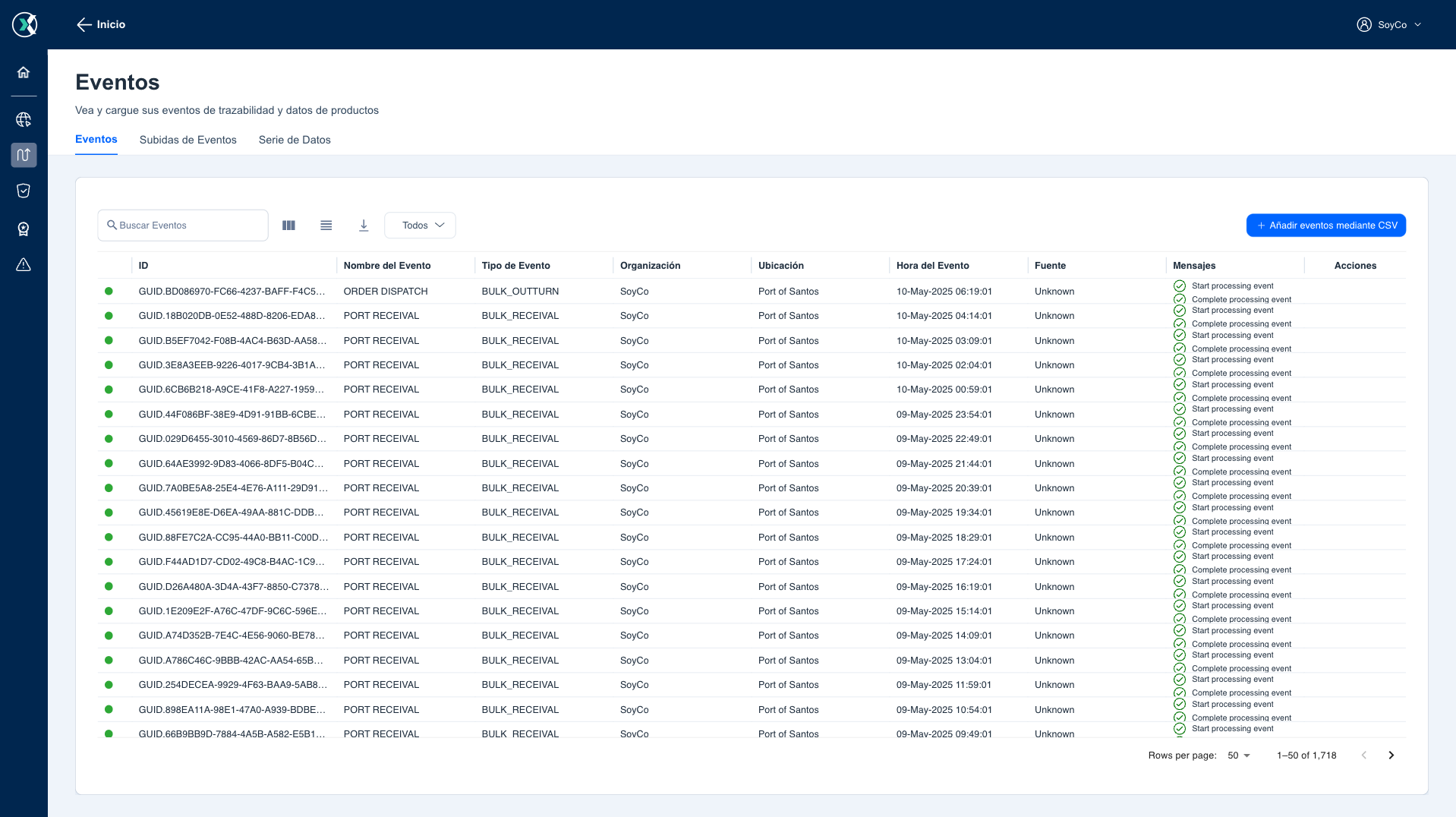This screenshot has width=1456, height=817.
Task: Open the globe icon in the sidebar
Action: point(24,119)
